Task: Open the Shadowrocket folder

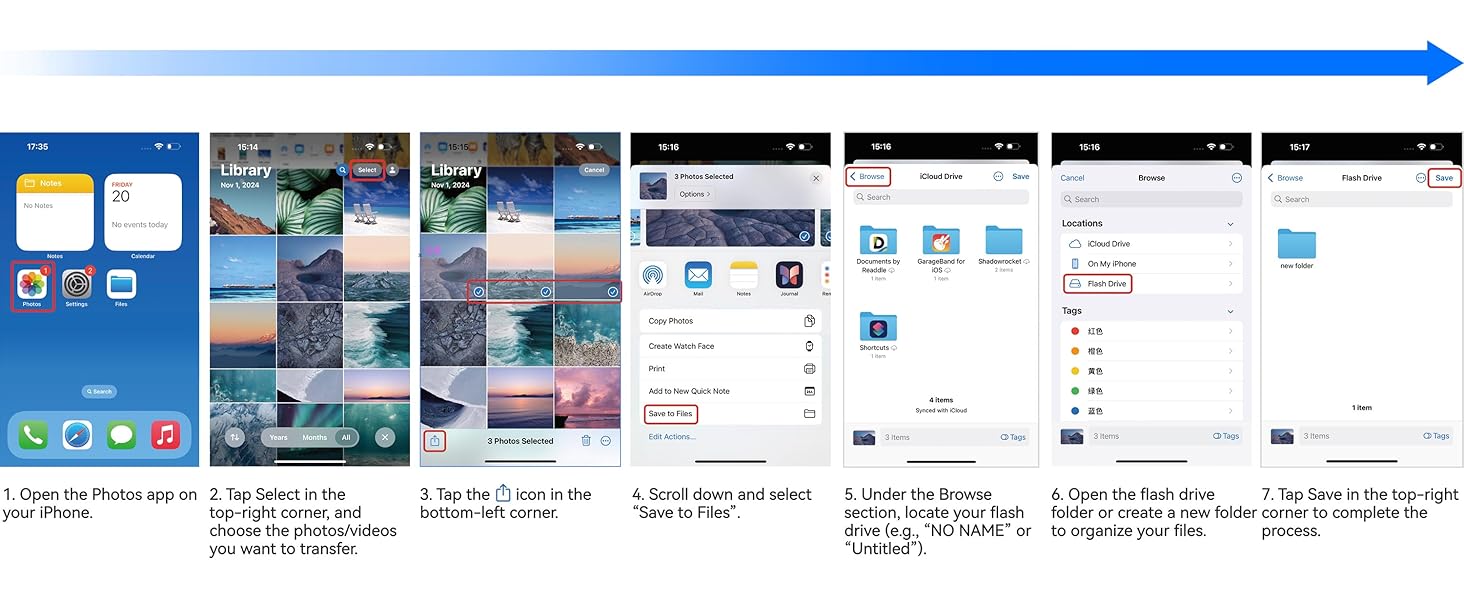Action: tap(1004, 249)
